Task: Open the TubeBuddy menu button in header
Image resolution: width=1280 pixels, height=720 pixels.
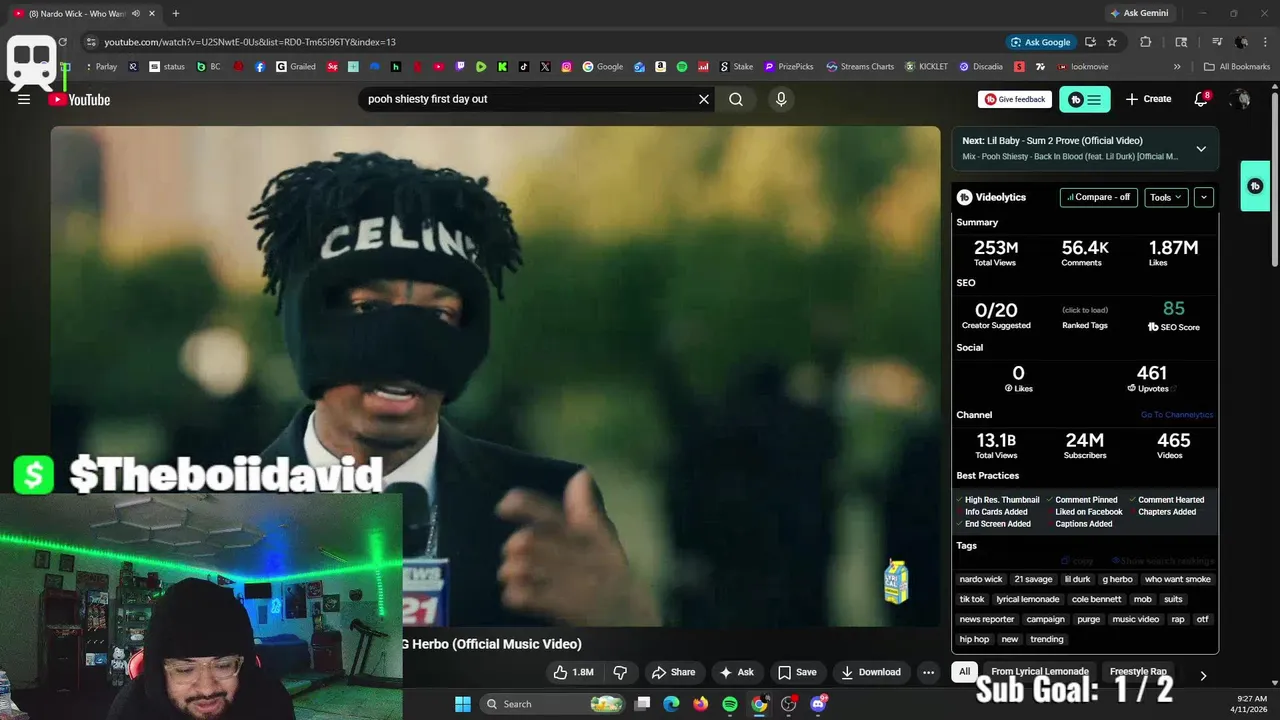Action: [1084, 99]
